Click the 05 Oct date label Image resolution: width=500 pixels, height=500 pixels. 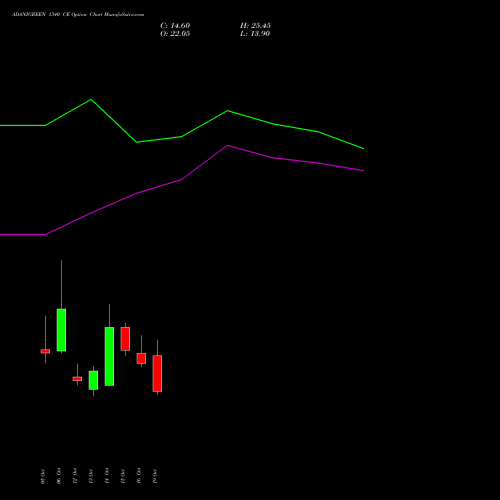[x=43, y=476]
